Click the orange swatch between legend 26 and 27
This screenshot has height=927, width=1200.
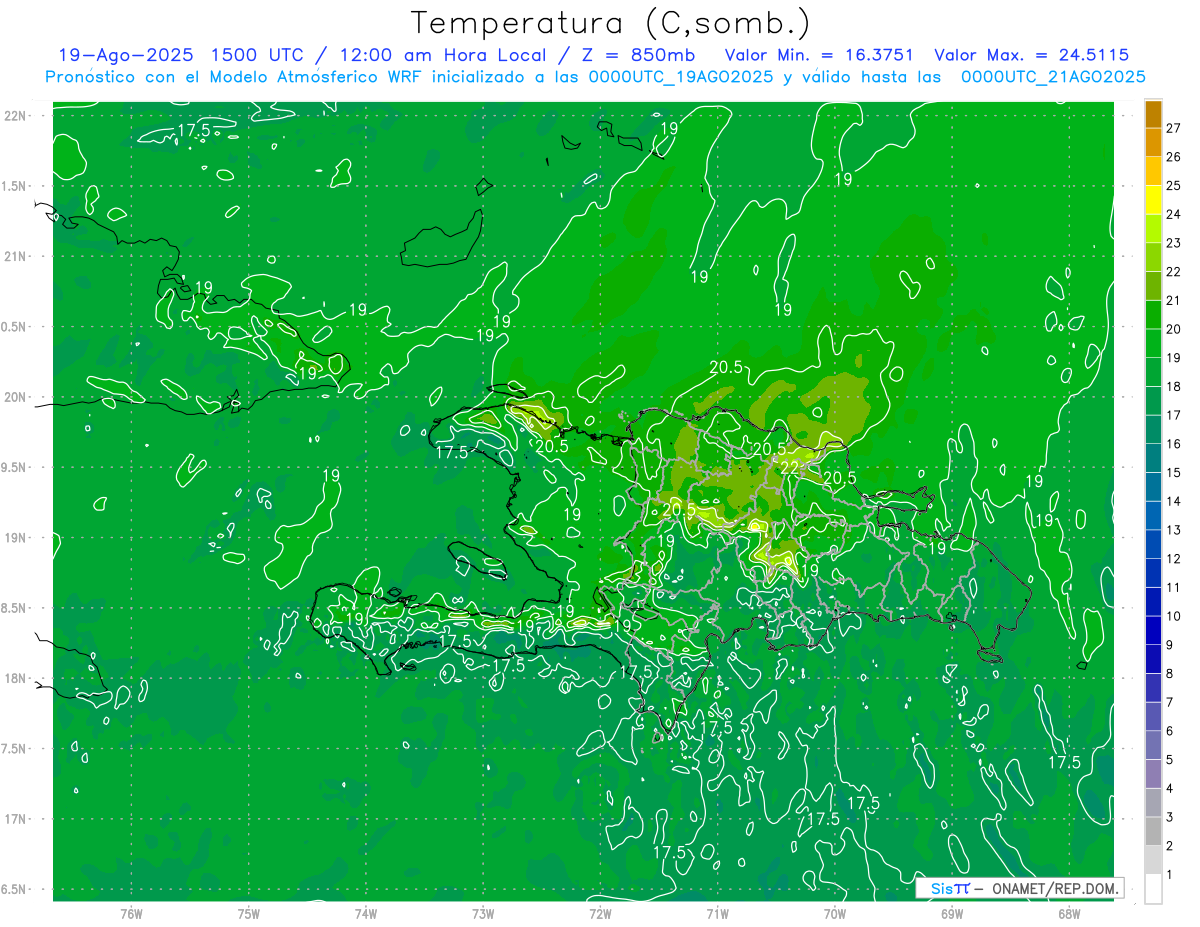(x=1153, y=143)
